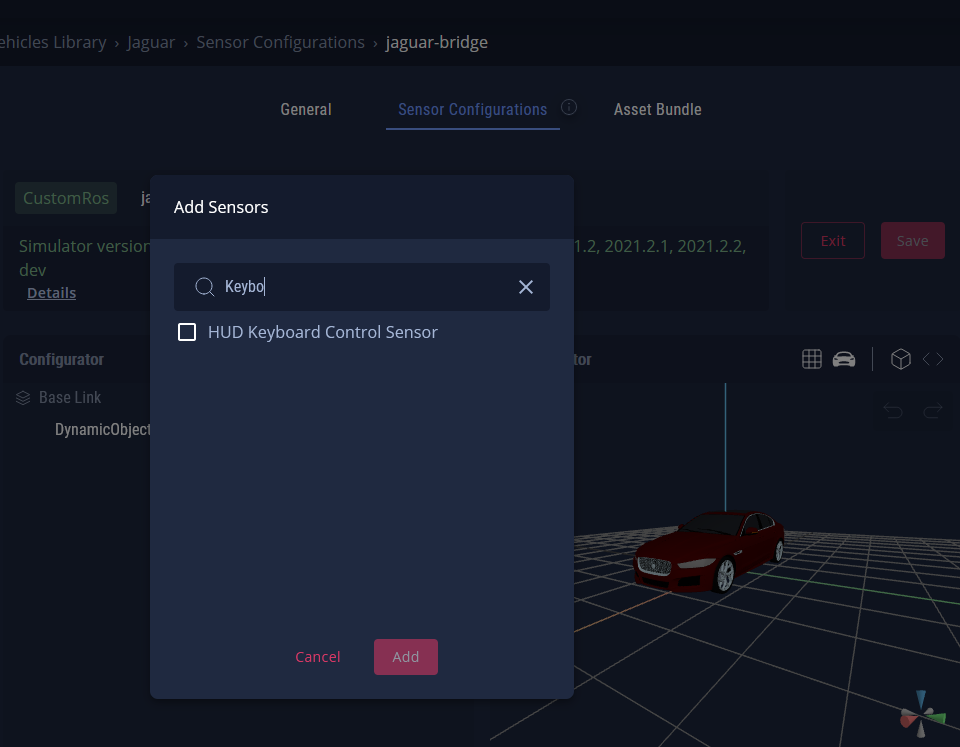Save the sensor configuration
960x747 pixels.
tap(912, 241)
